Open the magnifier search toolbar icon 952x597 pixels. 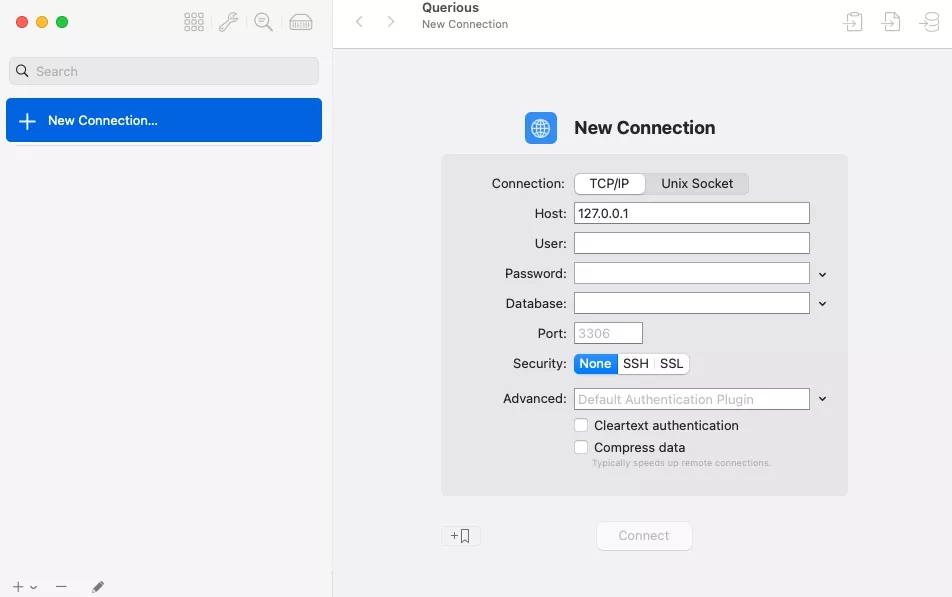point(264,22)
